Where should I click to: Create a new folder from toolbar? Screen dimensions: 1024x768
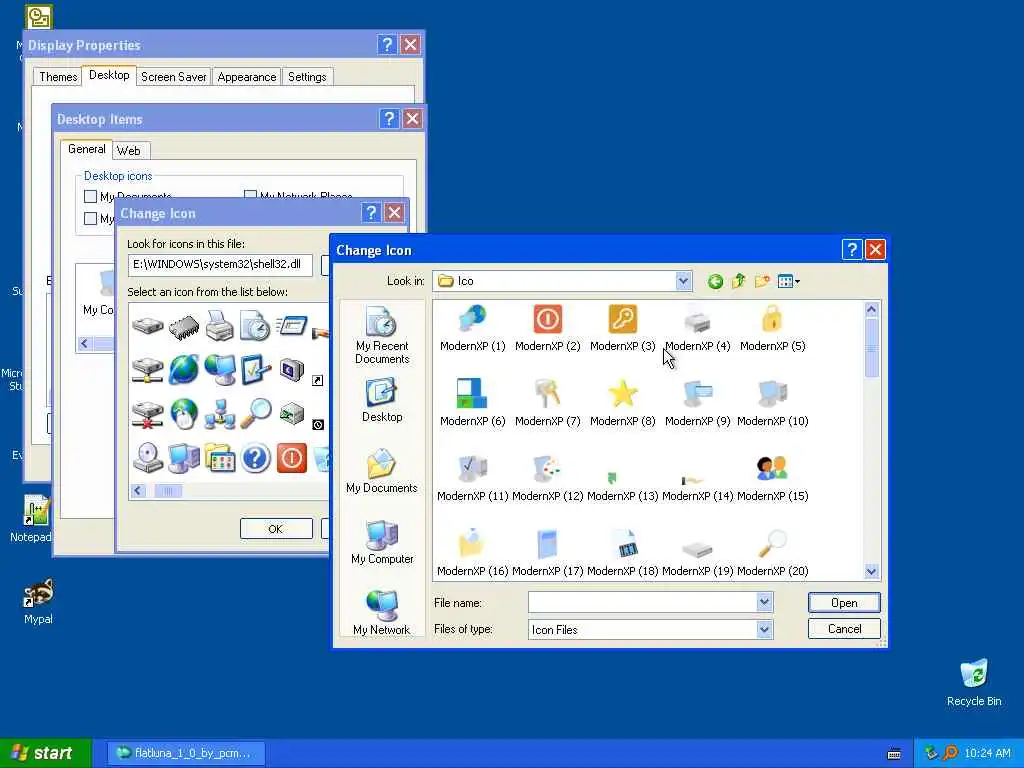(761, 281)
